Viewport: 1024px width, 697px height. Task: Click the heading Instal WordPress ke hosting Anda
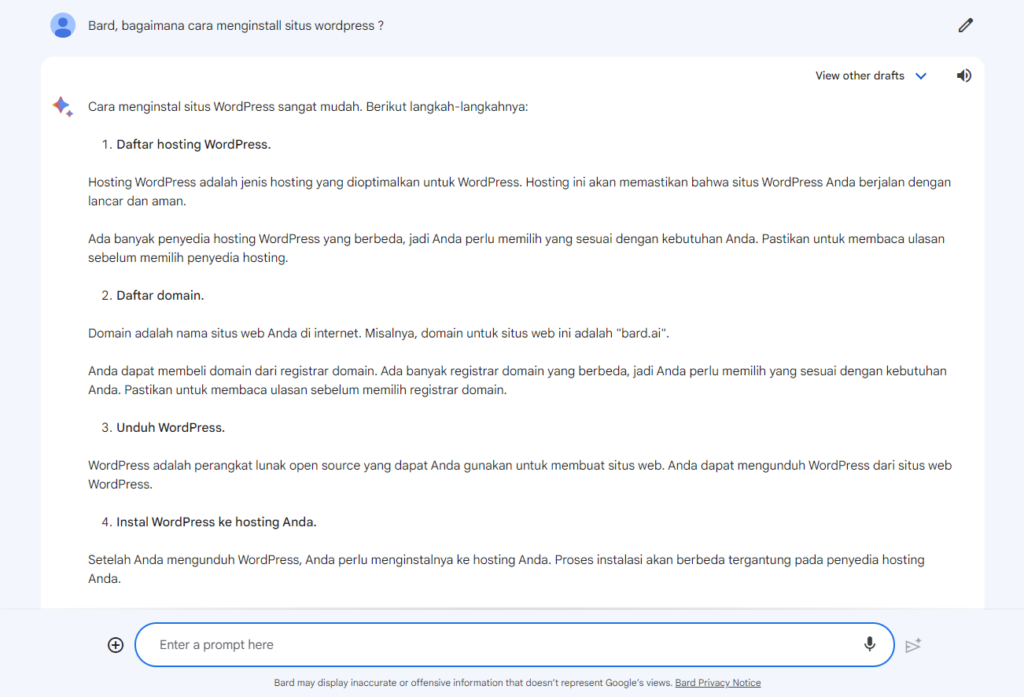(216, 522)
